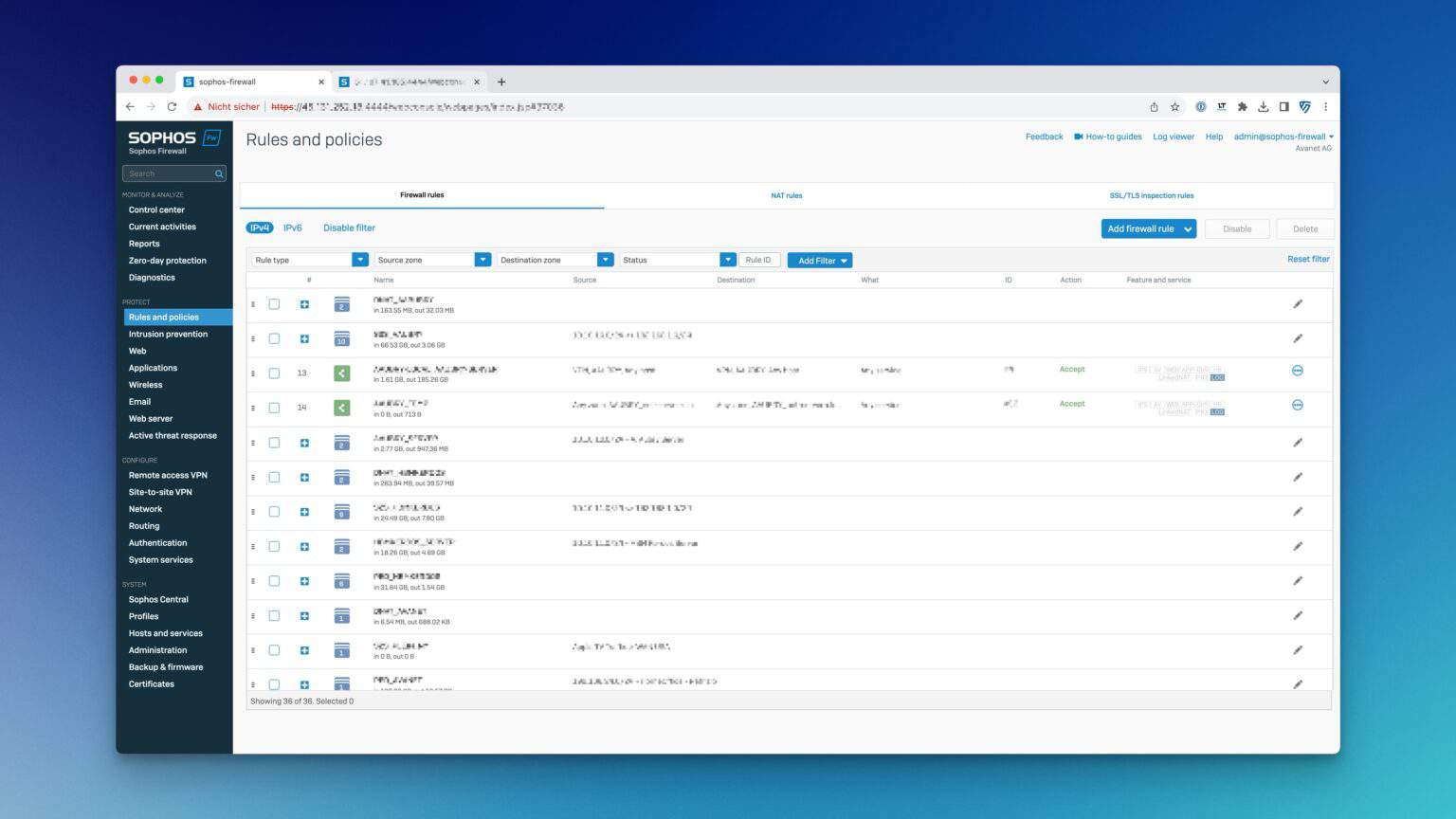Image resolution: width=1456 pixels, height=819 pixels.
Task: Click the edit pencil icon on the top rule row
Action: coord(1298,304)
